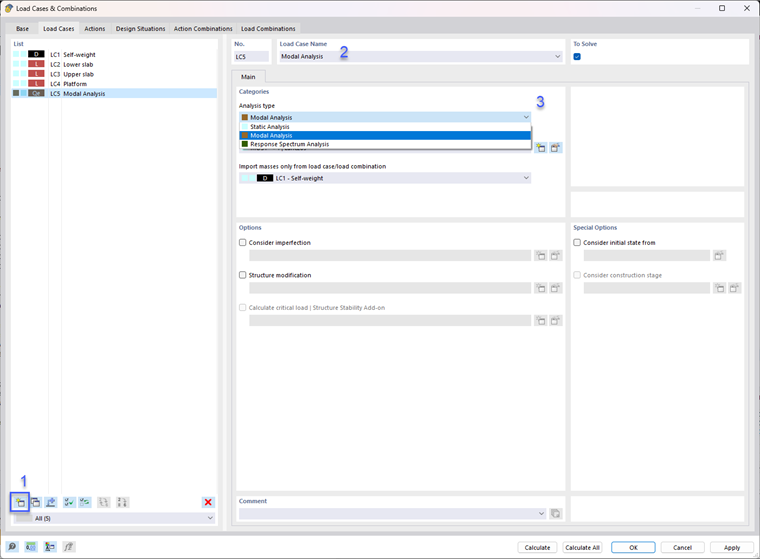Click the new load case icon under the list
The width and height of the screenshot is (760, 559).
tap(20, 502)
